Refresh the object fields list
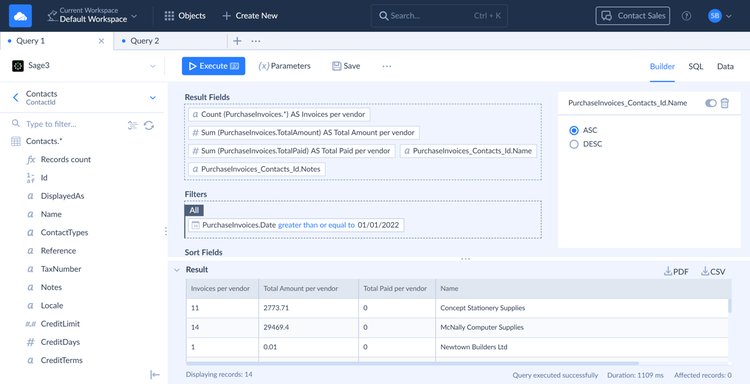This screenshot has height=384, width=750. [x=149, y=125]
